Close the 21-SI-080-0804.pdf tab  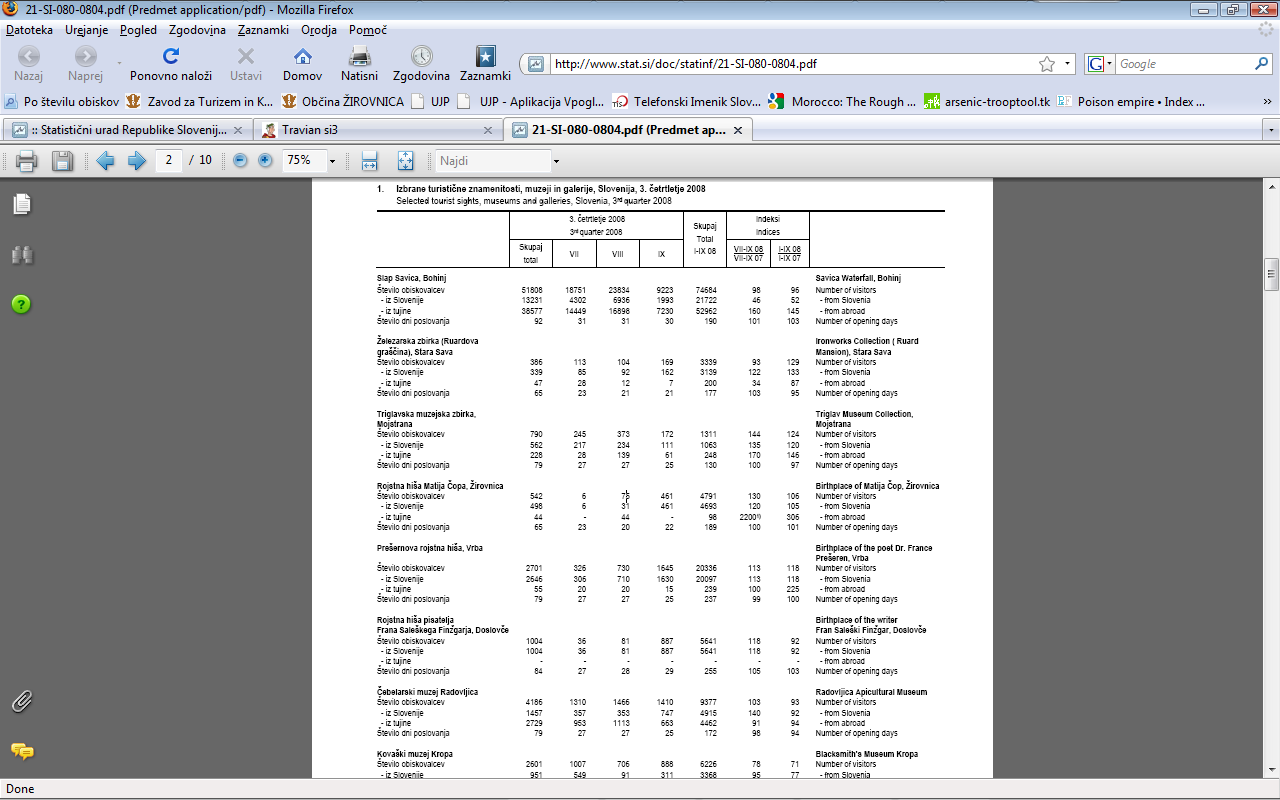tap(738, 130)
